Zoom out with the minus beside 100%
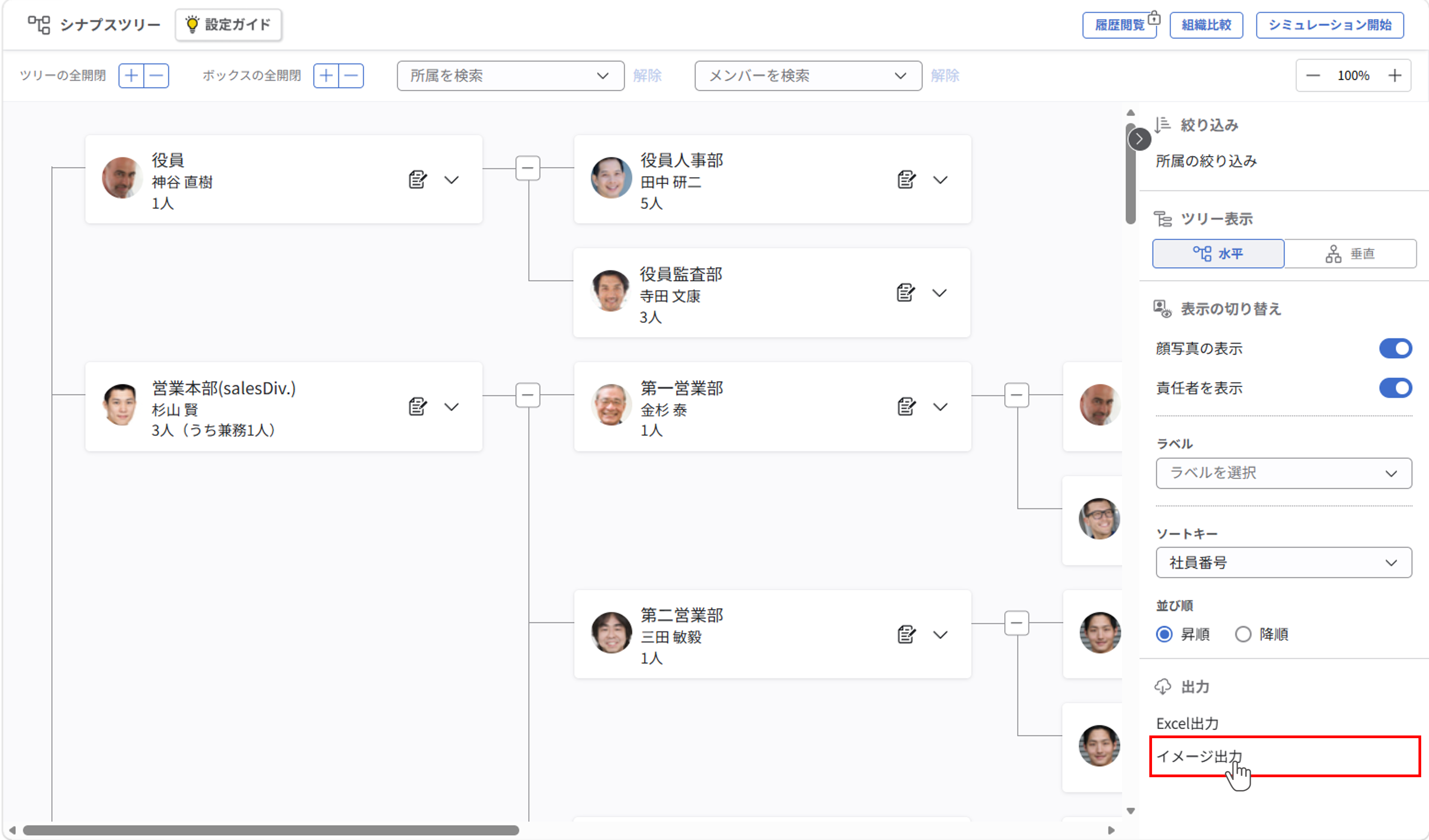This screenshot has height=840, width=1429. pos(1313,75)
